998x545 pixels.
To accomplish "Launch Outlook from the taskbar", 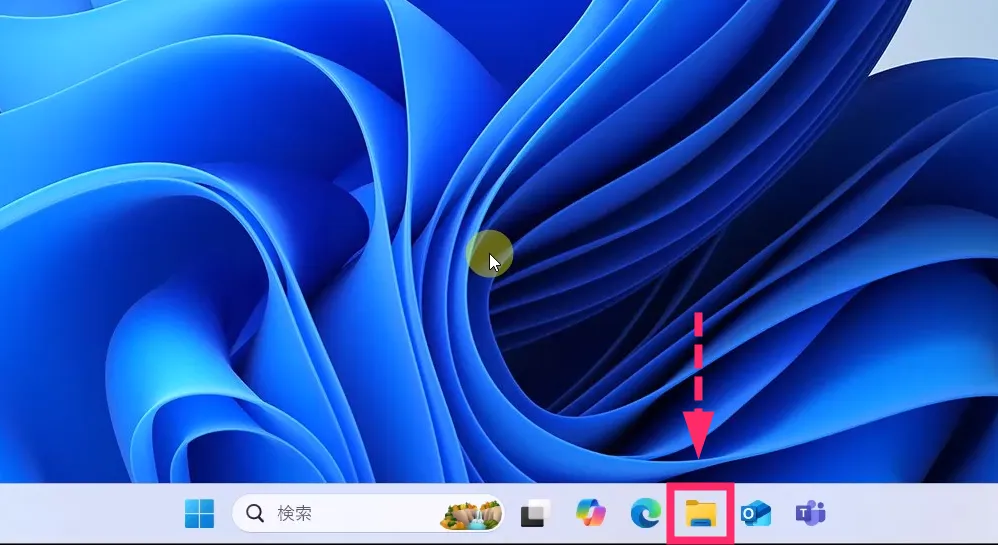I will (x=755, y=514).
